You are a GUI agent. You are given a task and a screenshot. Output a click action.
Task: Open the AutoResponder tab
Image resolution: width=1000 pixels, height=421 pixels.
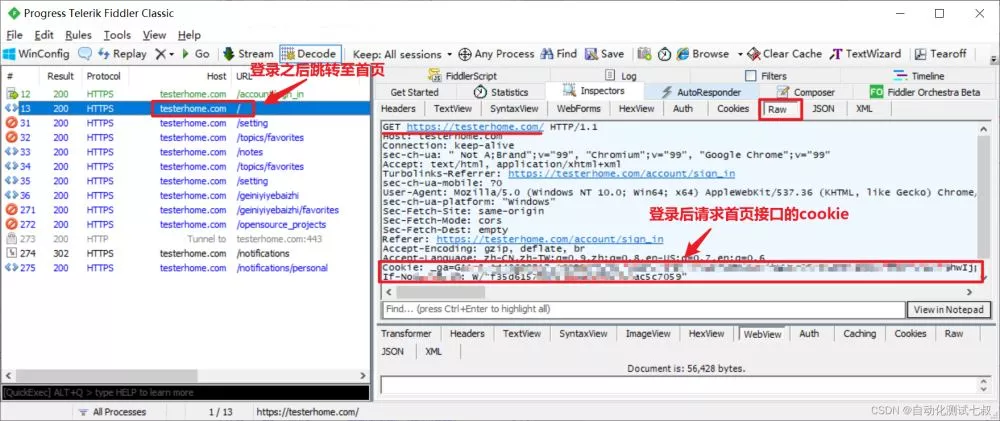[701, 92]
